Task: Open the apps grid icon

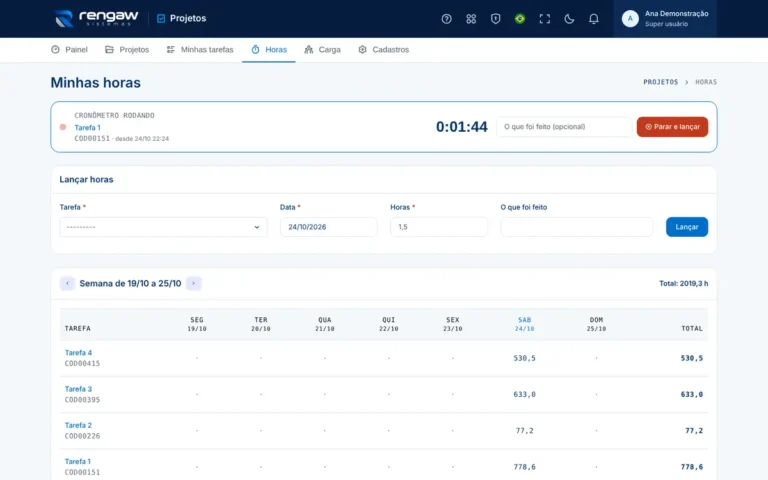Action: 471,19
